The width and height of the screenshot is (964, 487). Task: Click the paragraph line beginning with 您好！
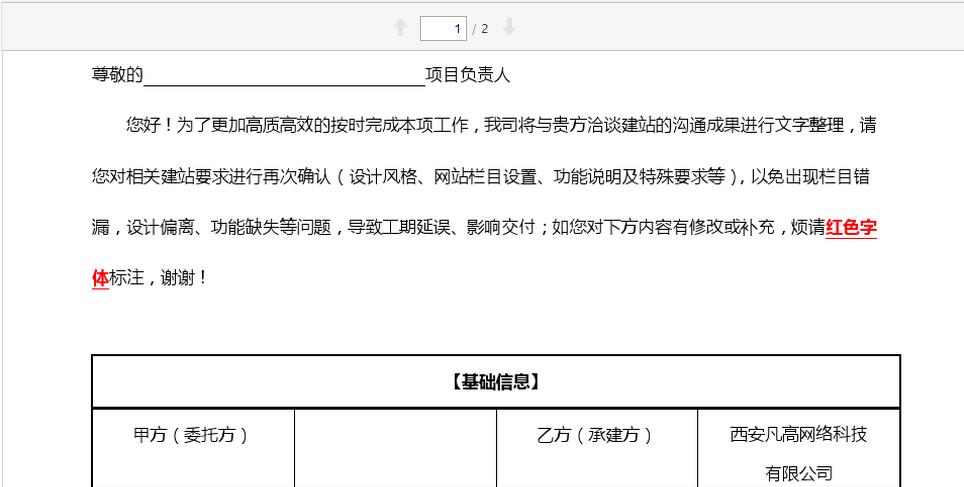coord(500,125)
